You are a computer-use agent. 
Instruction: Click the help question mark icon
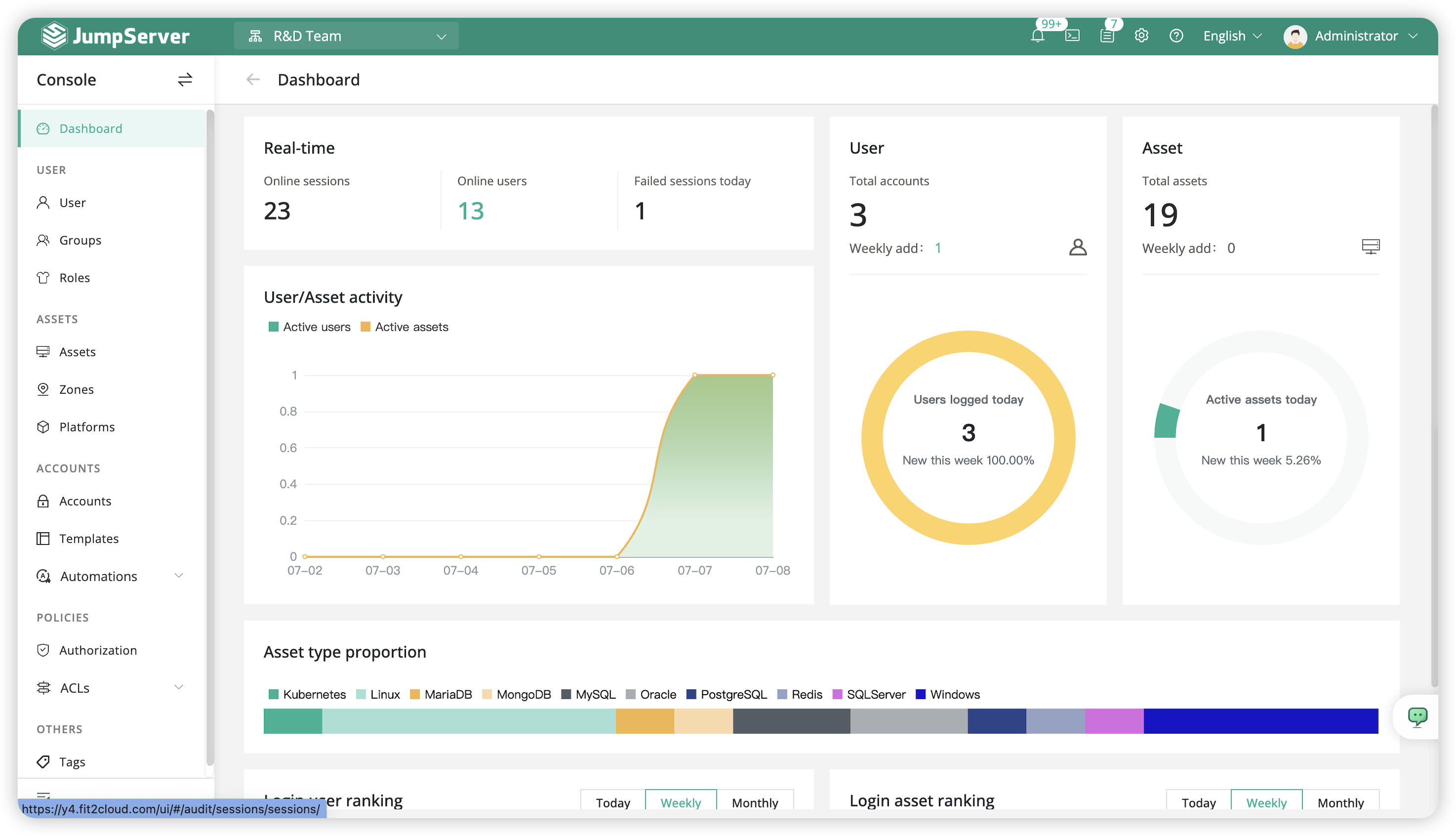pos(1176,36)
